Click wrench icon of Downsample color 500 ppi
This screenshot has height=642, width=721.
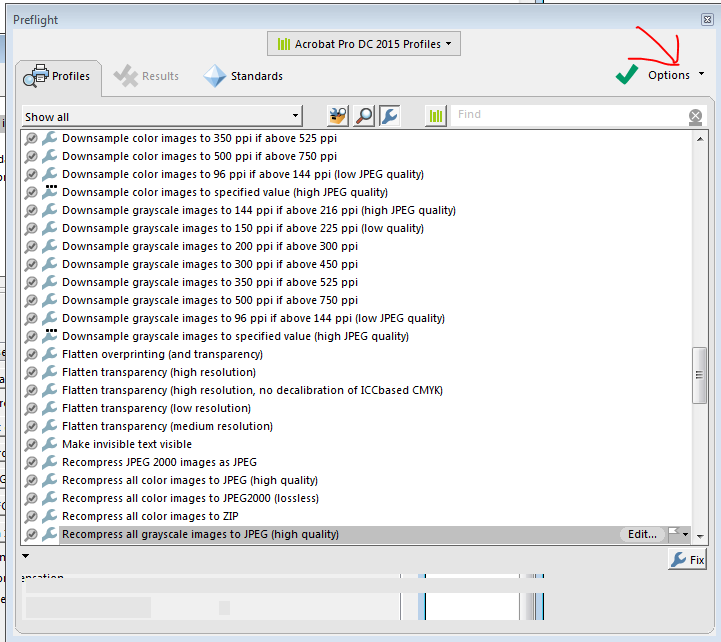point(49,156)
